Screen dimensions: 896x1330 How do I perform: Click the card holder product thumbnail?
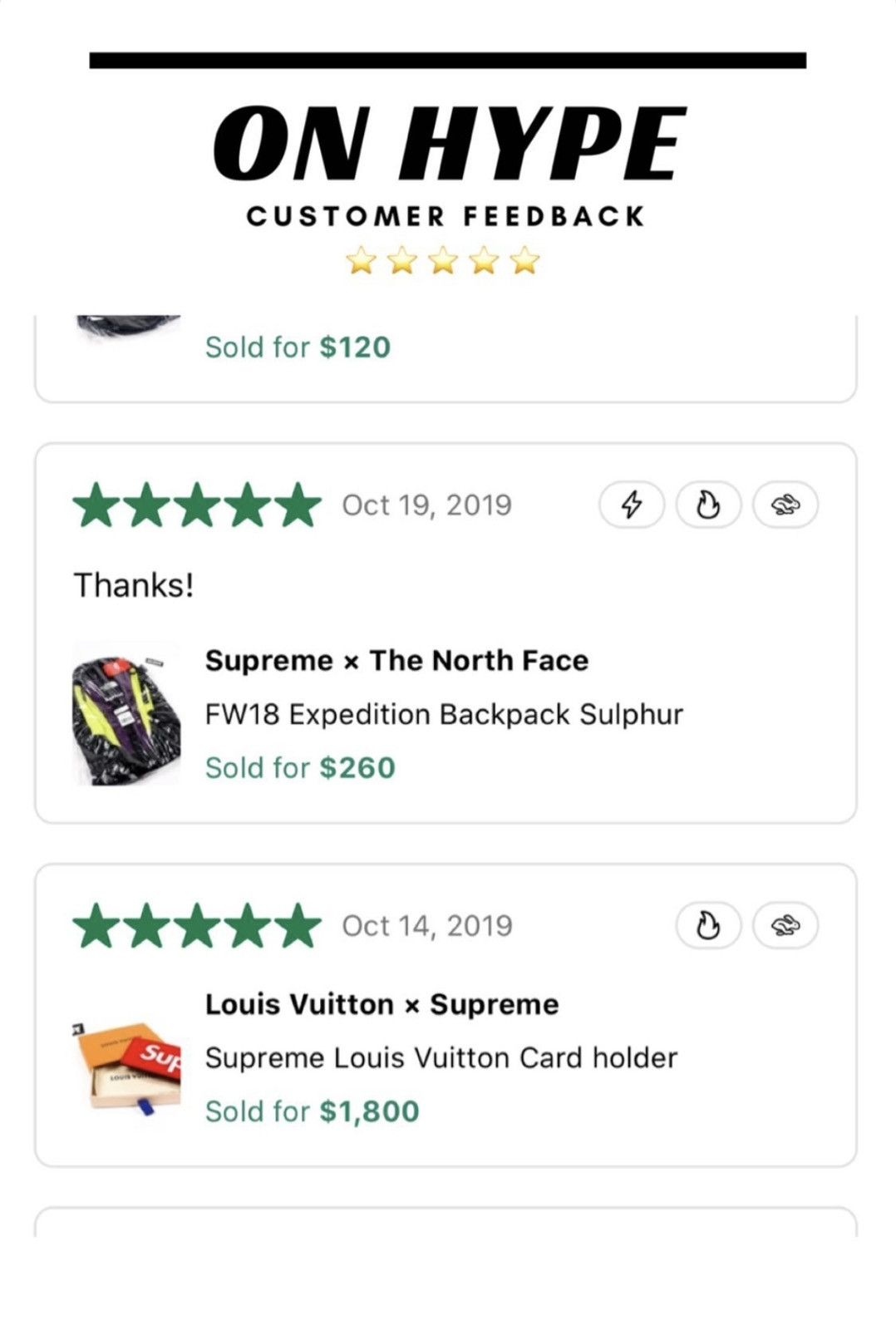(x=126, y=1068)
